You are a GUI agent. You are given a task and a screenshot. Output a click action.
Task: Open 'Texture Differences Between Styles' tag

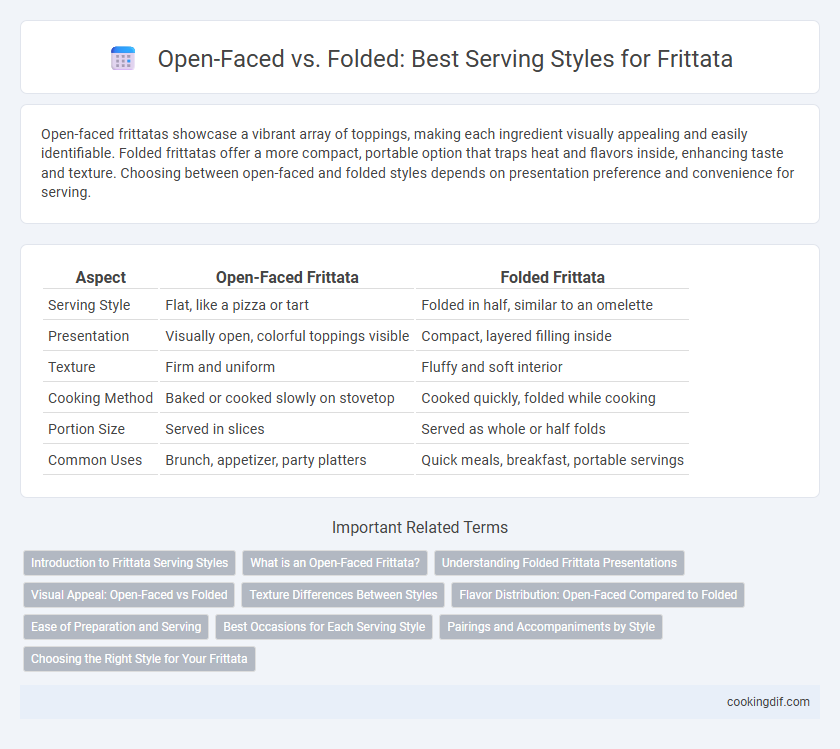(x=343, y=595)
